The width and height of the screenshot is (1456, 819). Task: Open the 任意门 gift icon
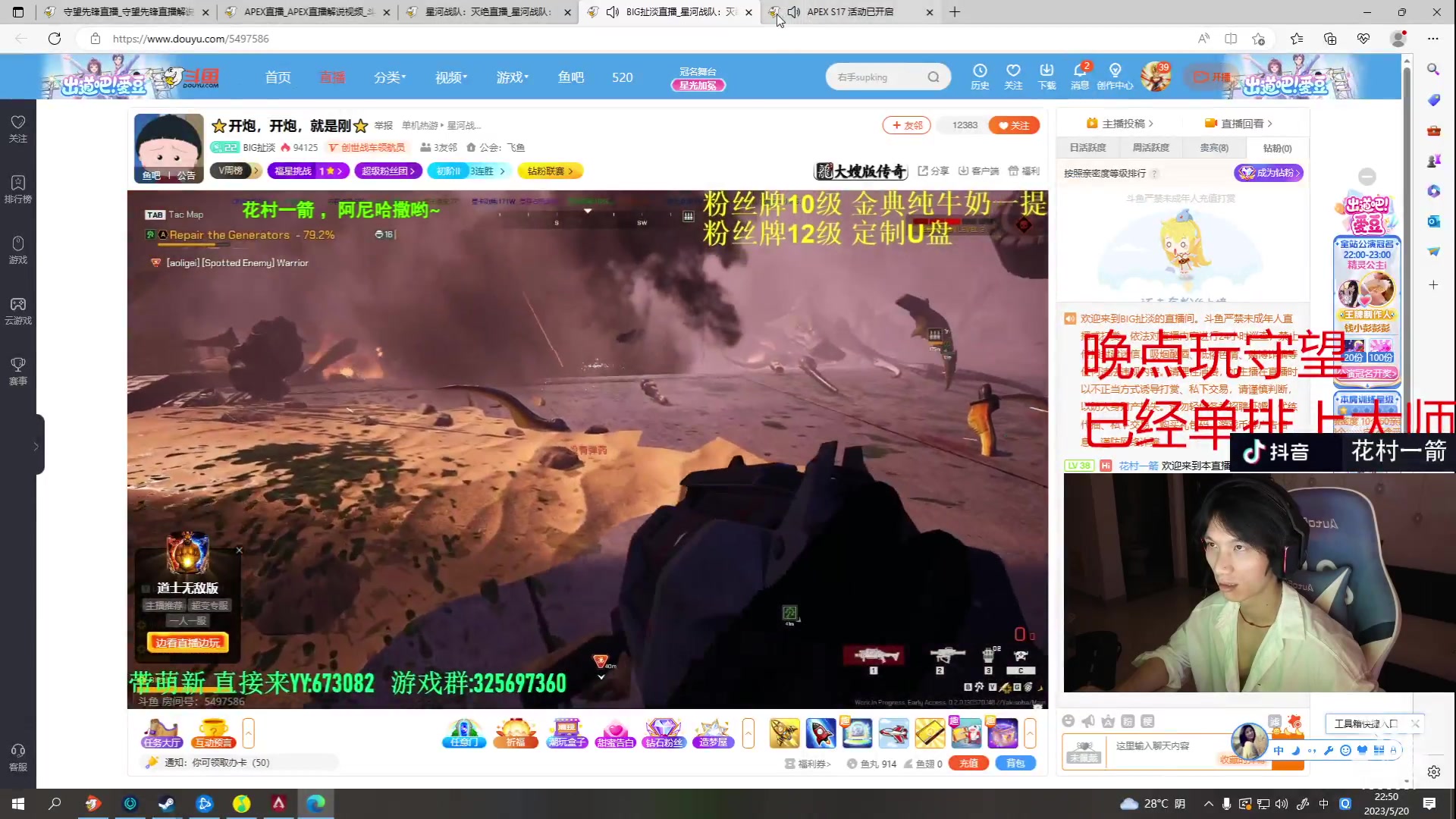pos(463,733)
